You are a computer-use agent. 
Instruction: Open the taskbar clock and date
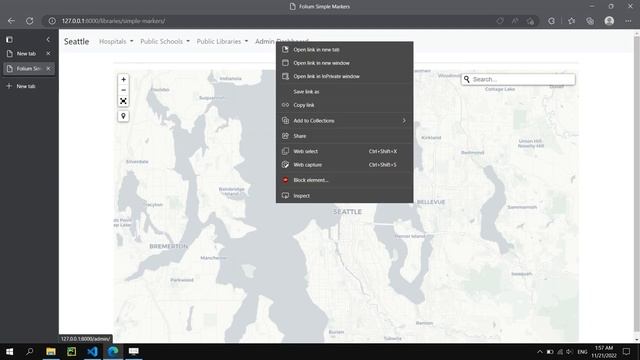point(604,352)
